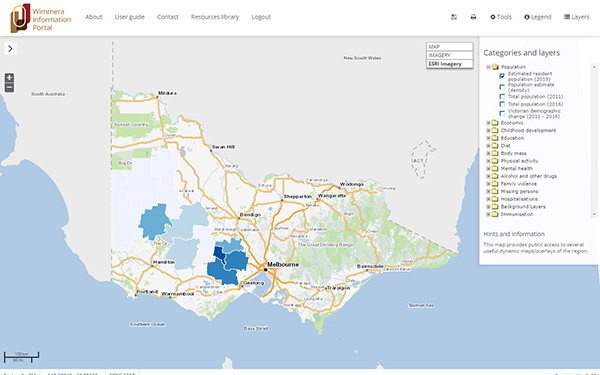Enable Total population (2016) layer
The image size is (600, 375).
click(502, 104)
